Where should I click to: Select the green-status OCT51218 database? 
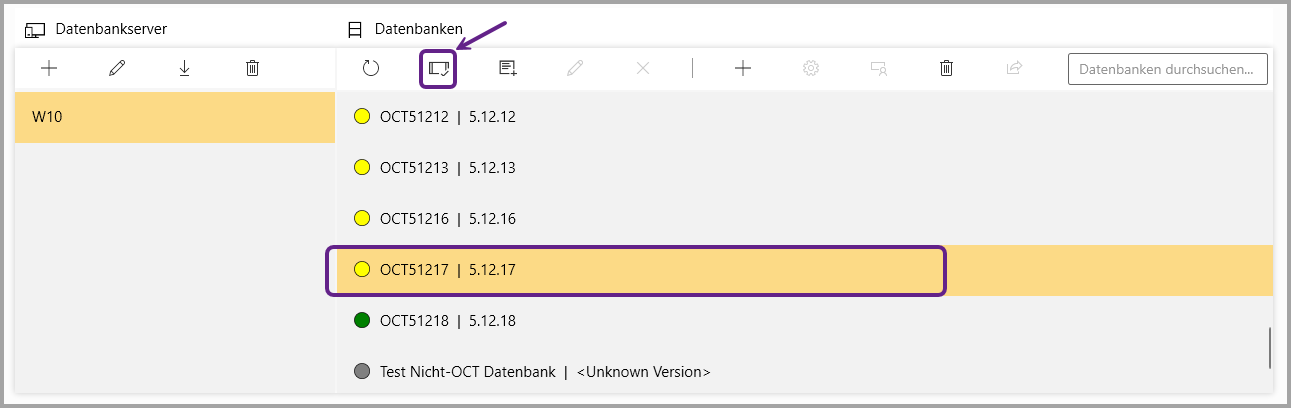pos(447,321)
